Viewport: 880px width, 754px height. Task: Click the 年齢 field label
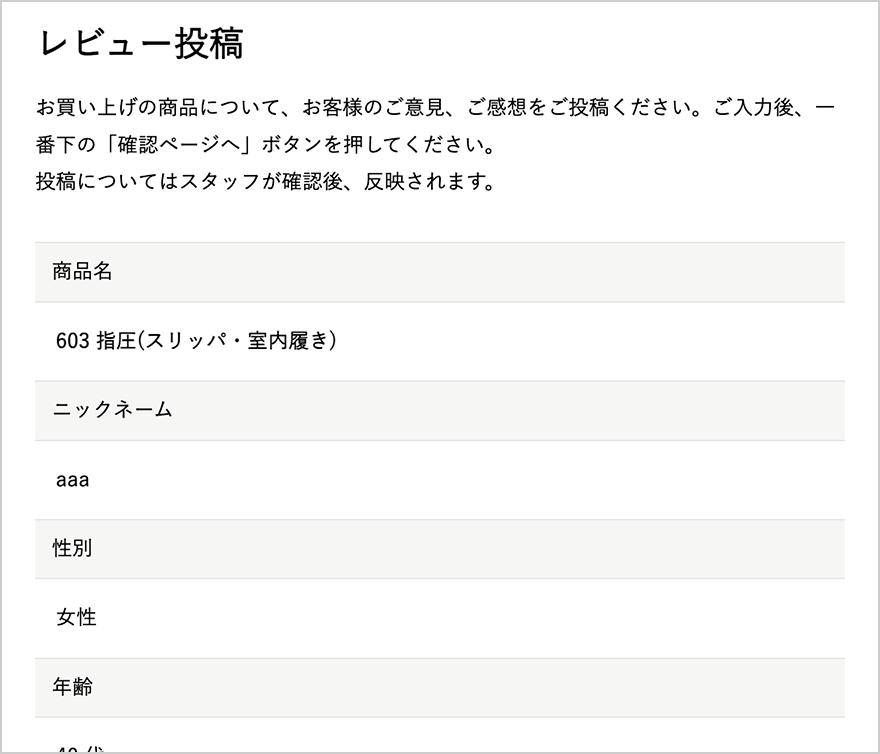pyautogui.click(x=72, y=687)
